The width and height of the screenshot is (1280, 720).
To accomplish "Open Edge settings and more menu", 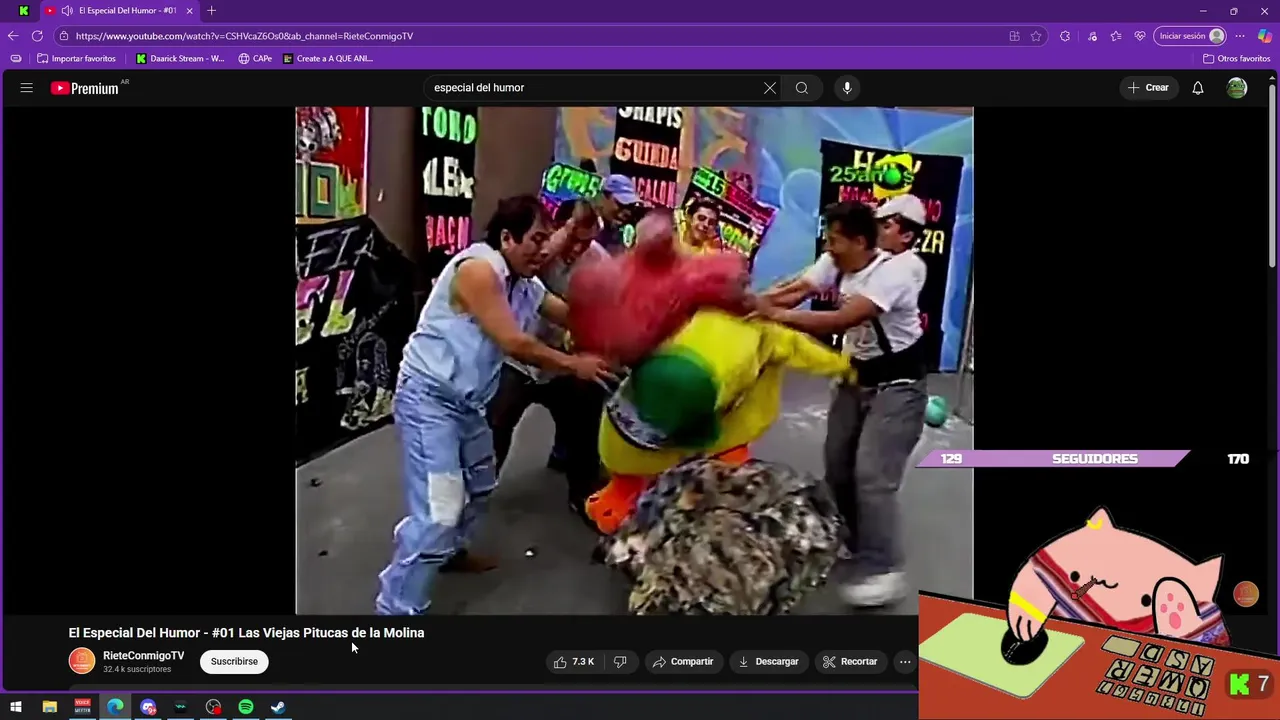I will click(1240, 36).
